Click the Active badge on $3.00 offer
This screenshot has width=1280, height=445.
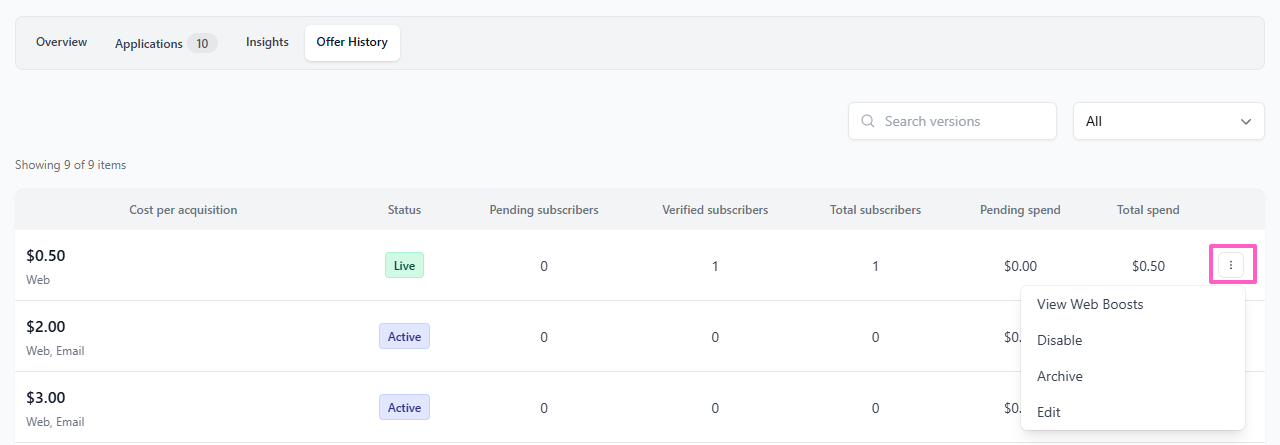[x=404, y=407]
